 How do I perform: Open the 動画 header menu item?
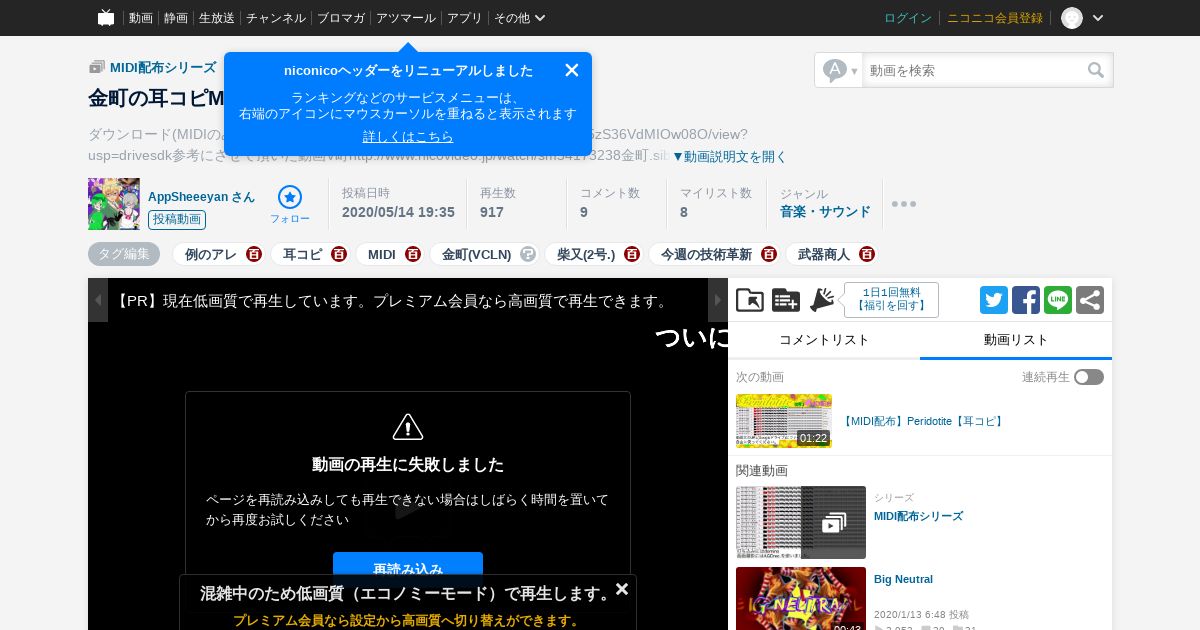click(x=141, y=18)
